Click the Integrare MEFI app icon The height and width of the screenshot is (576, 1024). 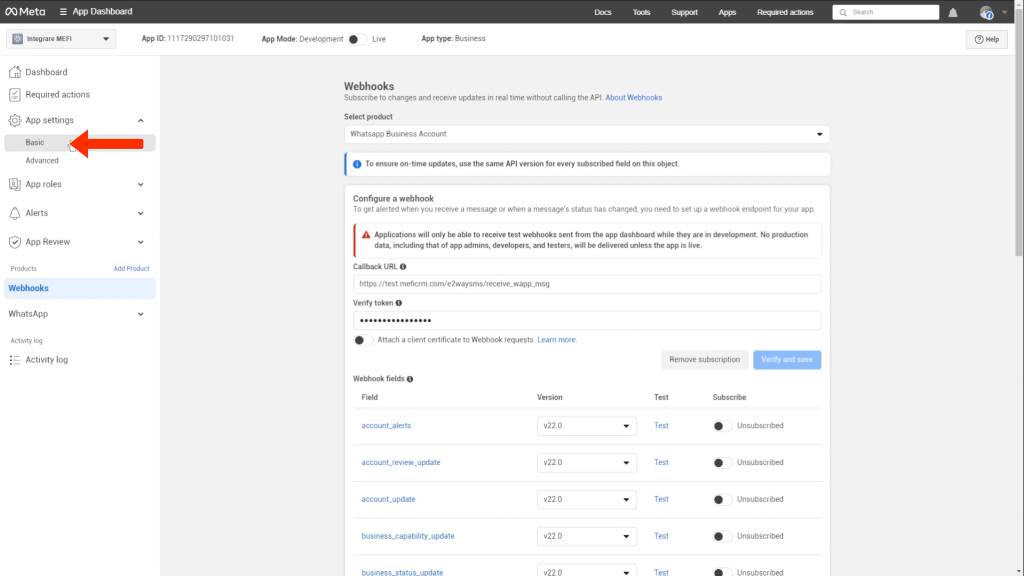(x=18, y=39)
